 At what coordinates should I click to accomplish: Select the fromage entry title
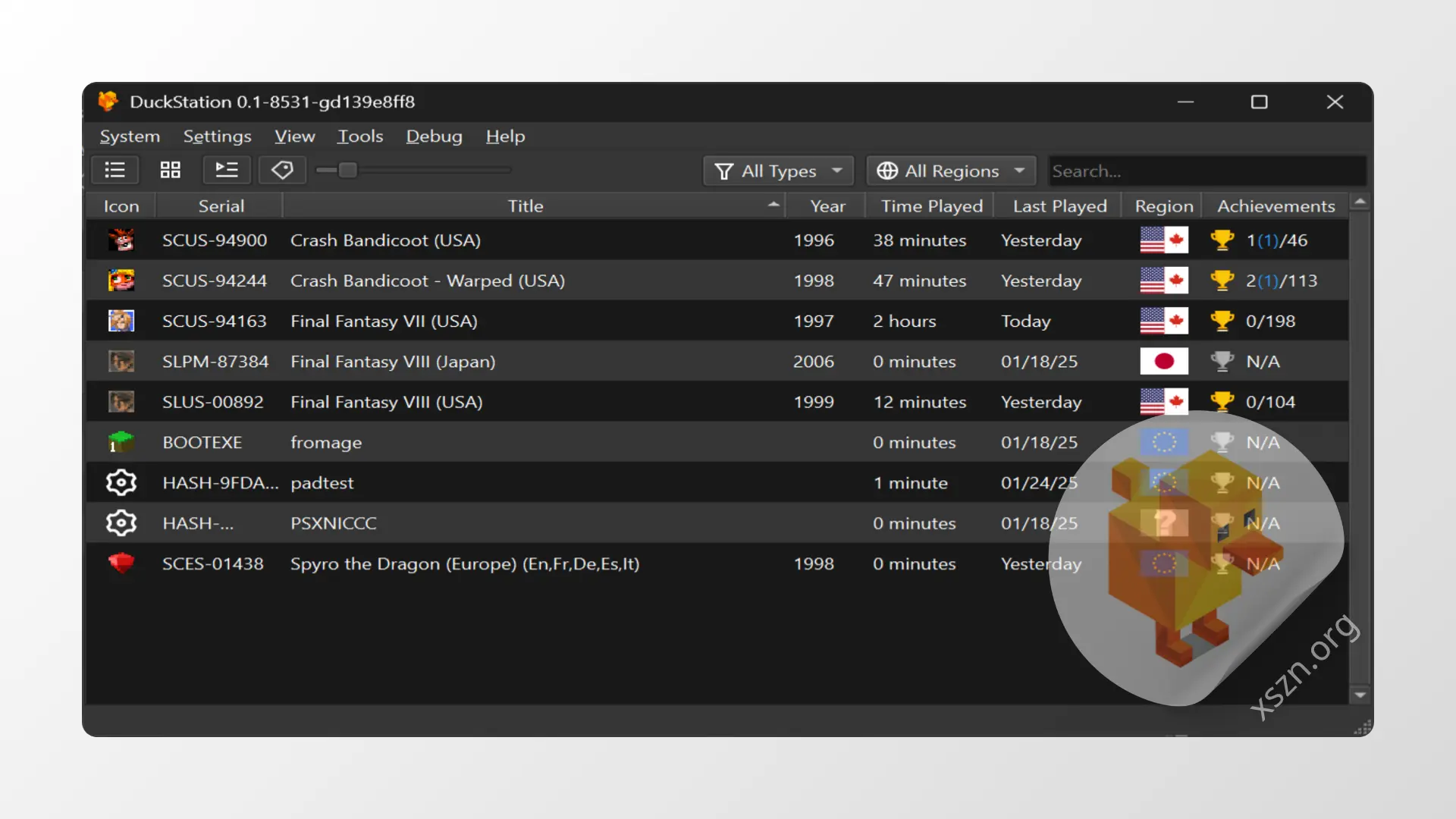[x=326, y=443]
